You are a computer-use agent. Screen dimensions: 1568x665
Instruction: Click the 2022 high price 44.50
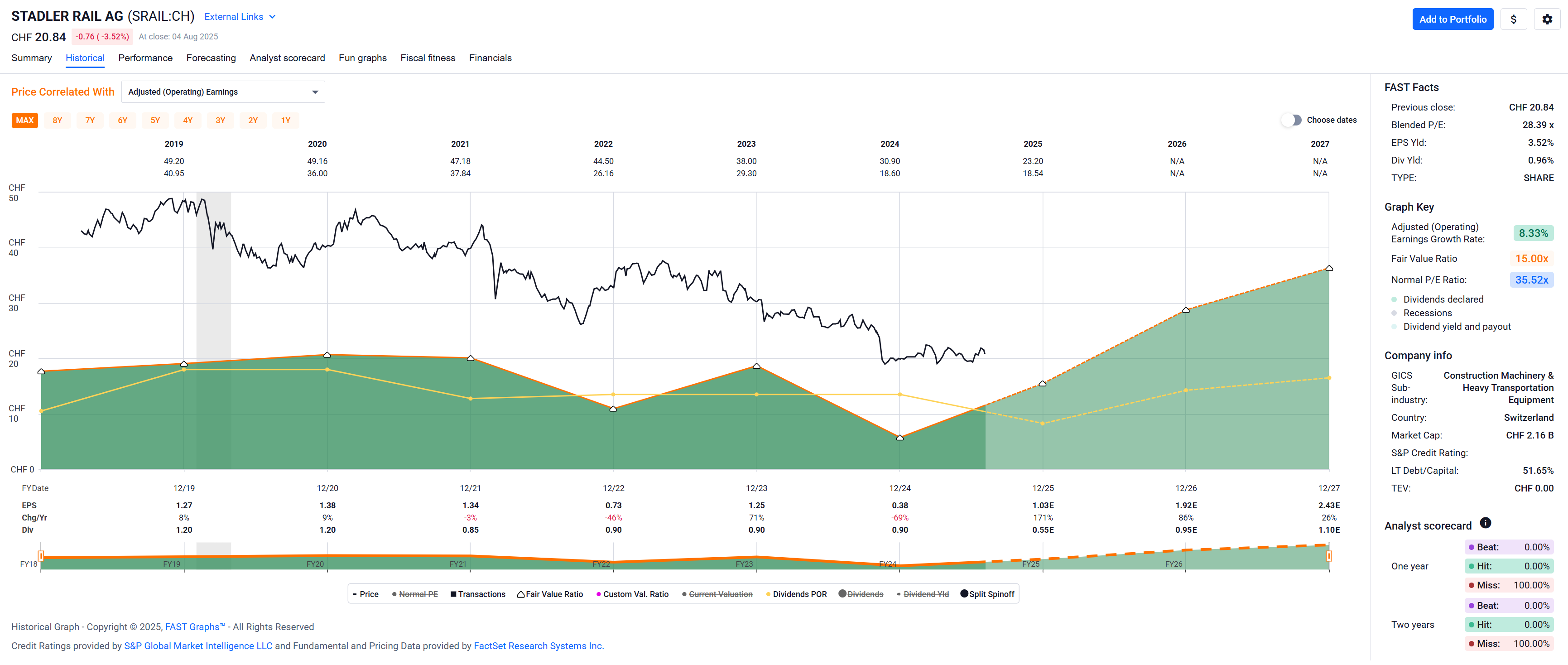(603, 161)
